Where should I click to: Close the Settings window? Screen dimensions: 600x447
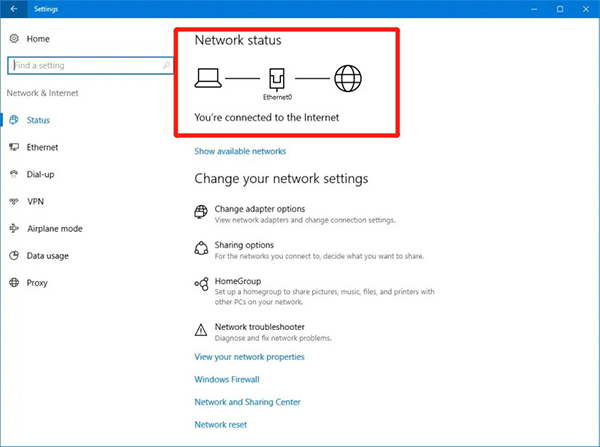pyautogui.click(x=586, y=9)
